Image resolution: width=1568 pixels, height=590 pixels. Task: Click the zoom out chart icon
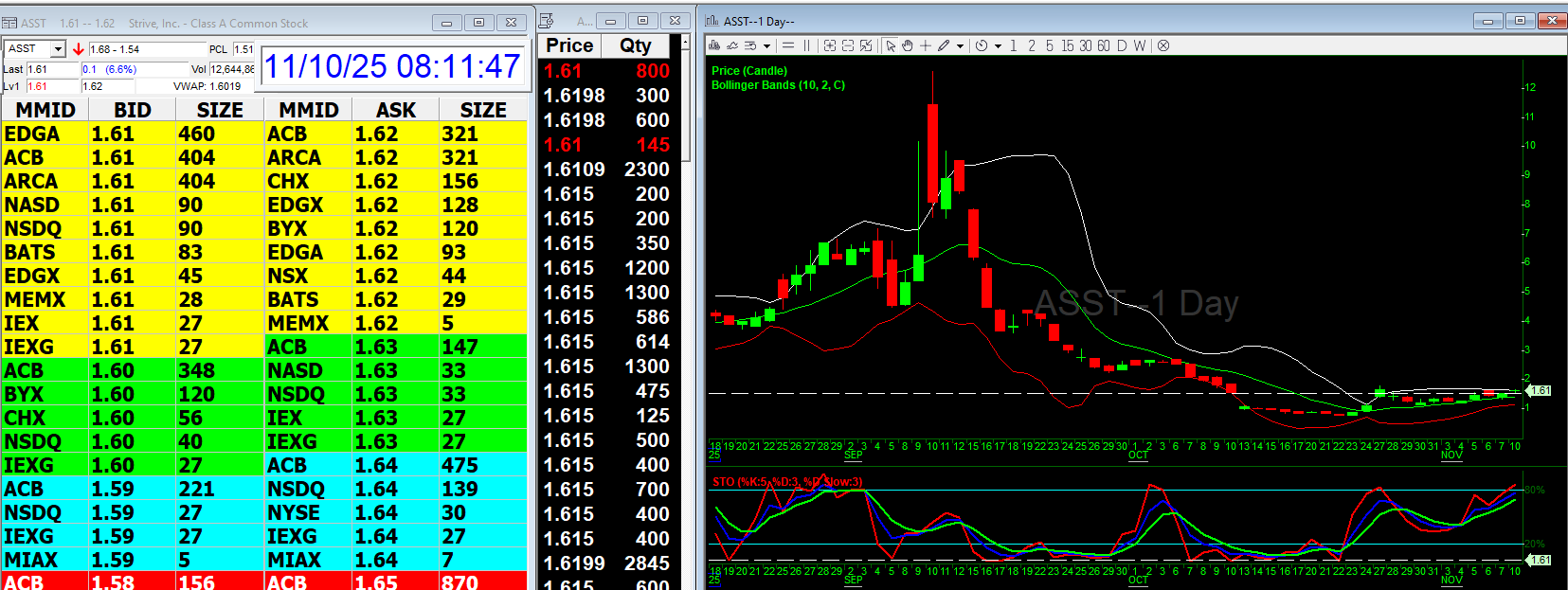848,45
